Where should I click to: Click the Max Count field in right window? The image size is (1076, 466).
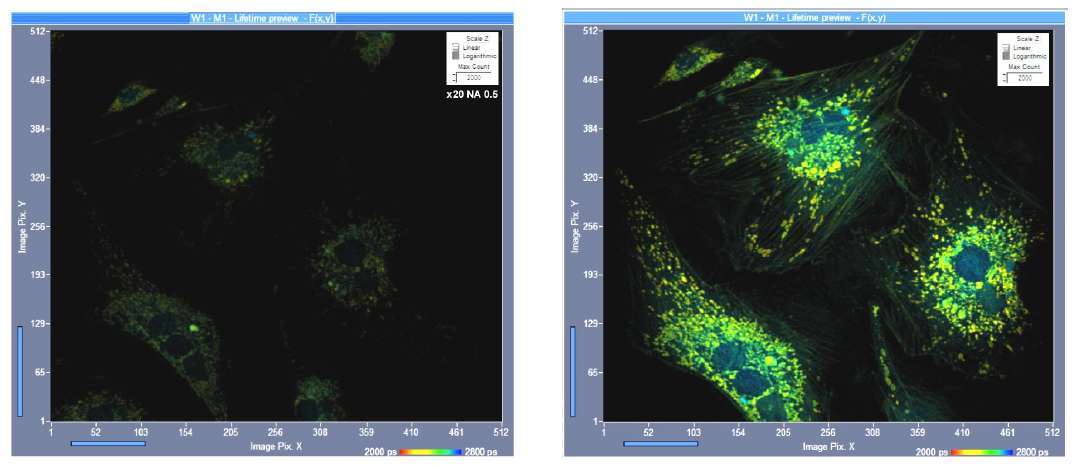[x=1026, y=77]
